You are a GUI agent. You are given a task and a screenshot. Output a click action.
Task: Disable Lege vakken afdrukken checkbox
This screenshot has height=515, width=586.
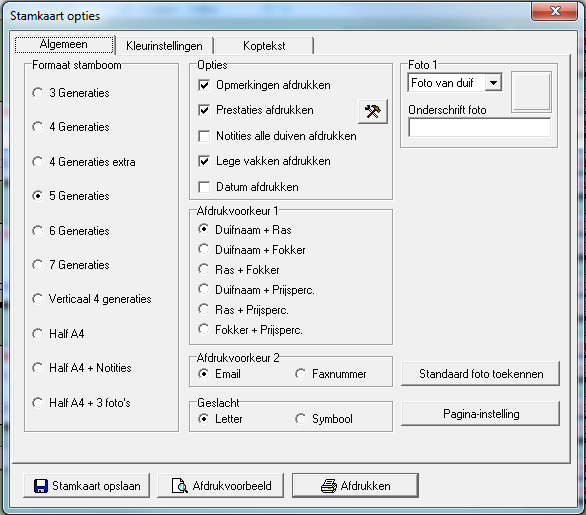tap(204, 161)
